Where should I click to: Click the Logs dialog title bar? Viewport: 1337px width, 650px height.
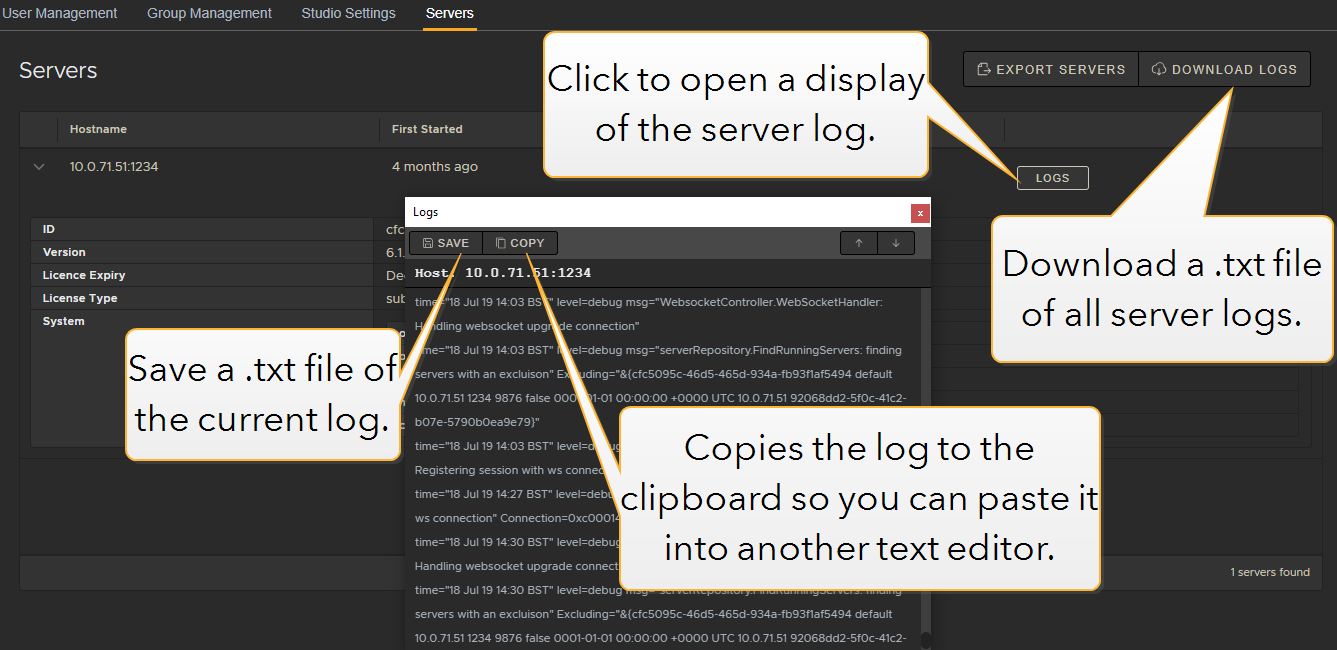pos(650,212)
